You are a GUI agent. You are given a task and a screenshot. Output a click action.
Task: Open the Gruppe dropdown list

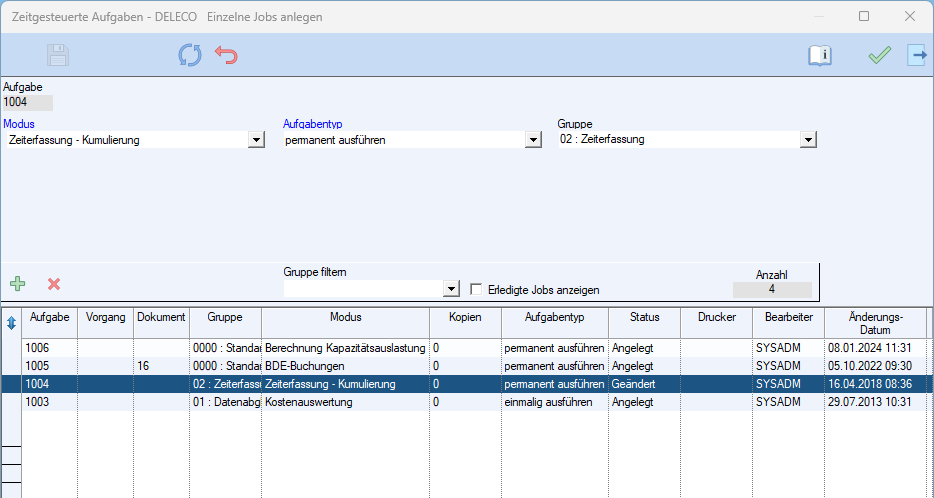tap(809, 140)
